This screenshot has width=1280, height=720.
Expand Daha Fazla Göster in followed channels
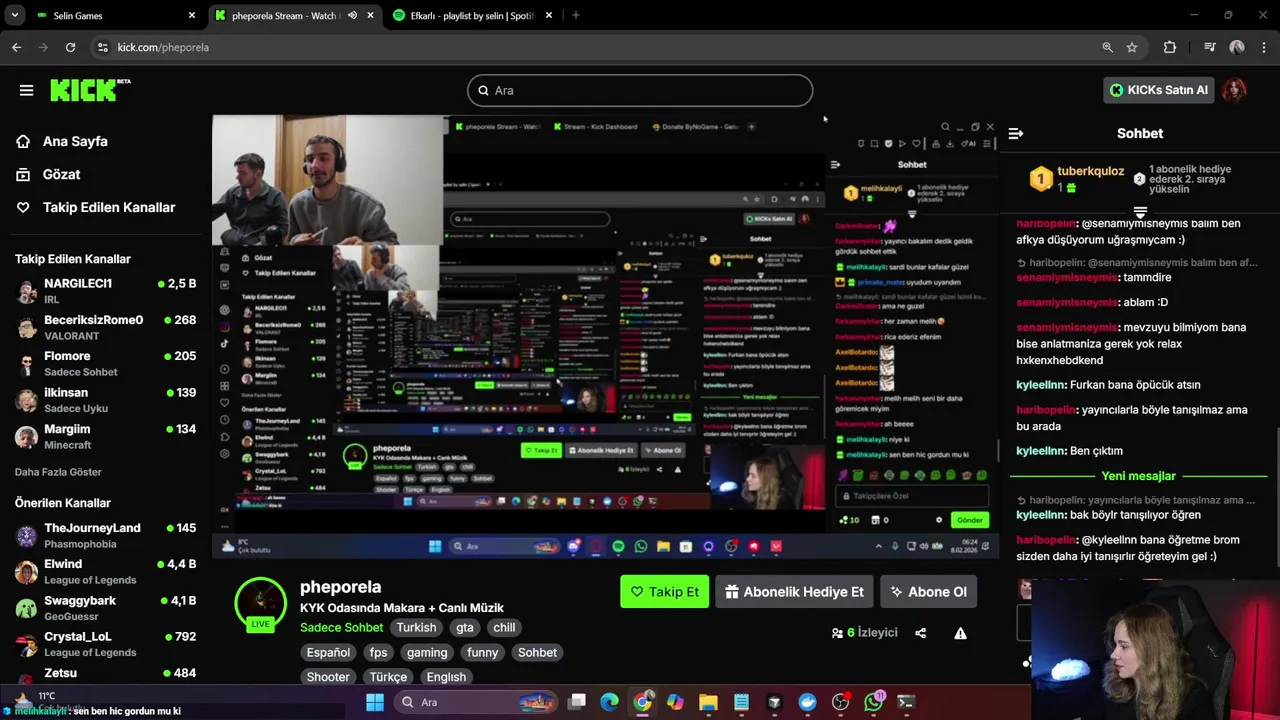point(58,472)
